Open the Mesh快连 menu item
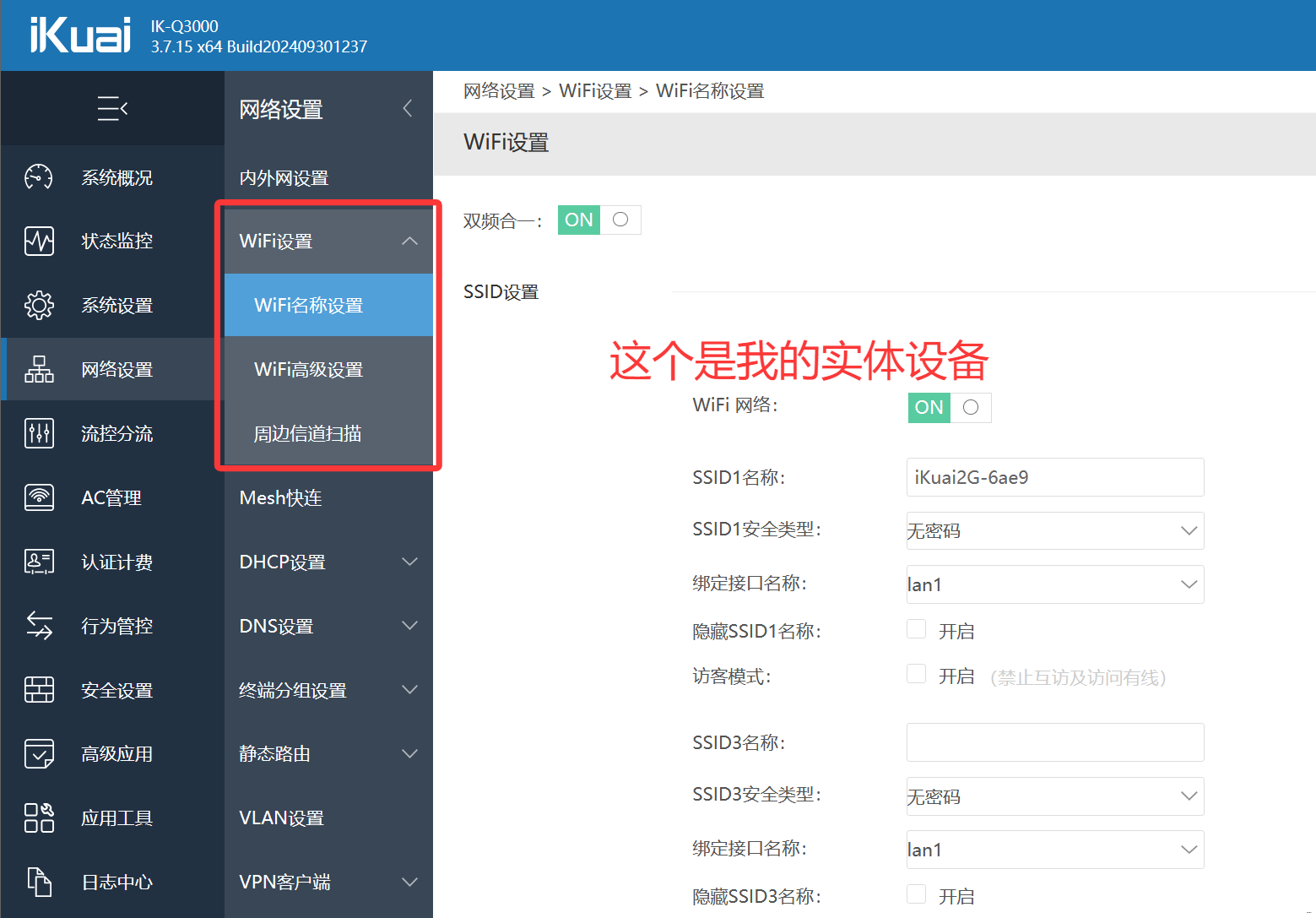Viewport: 1316px width, 918px height. 280,497
